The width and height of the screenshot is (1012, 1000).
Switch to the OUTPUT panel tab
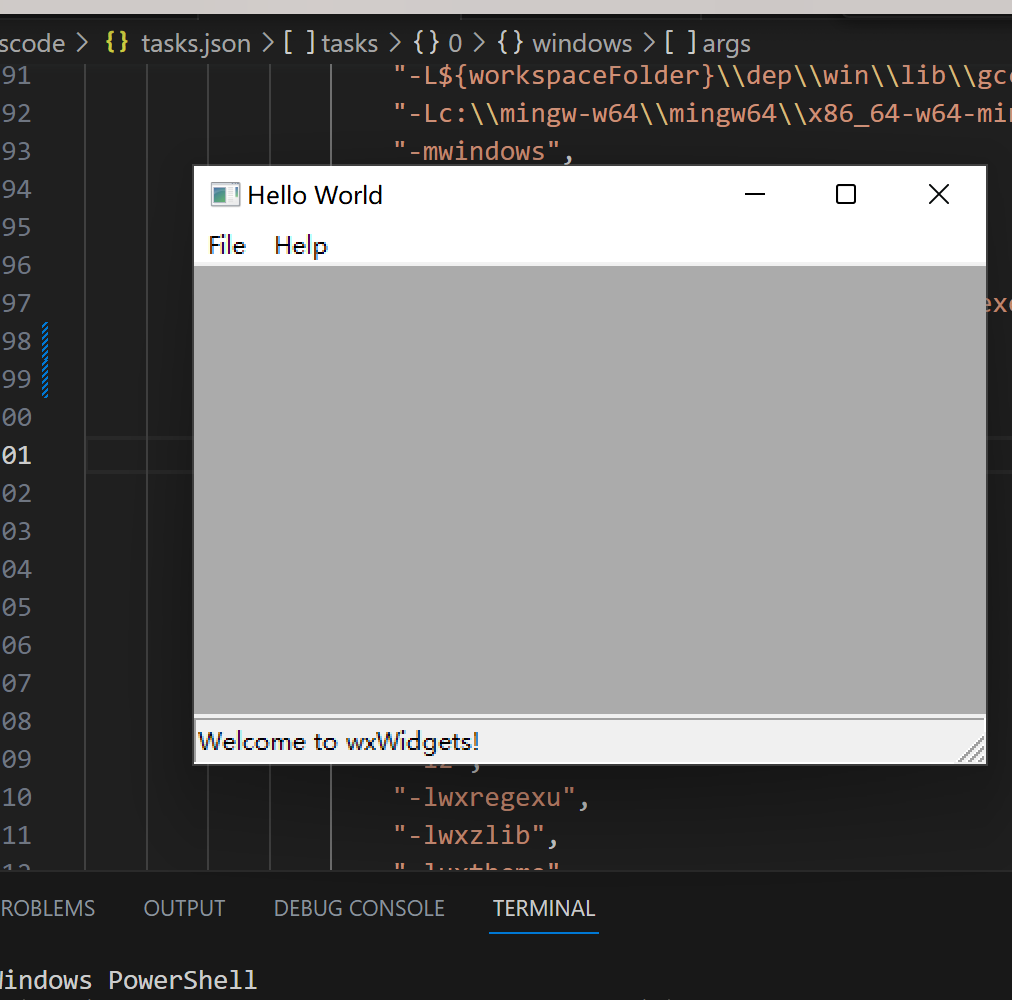[x=184, y=908]
